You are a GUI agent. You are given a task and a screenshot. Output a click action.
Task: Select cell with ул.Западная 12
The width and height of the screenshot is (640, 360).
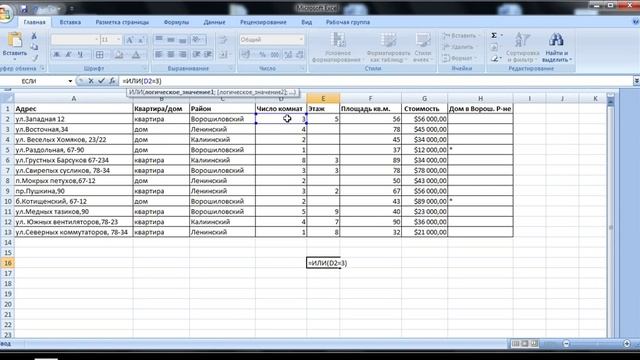click(x=74, y=119)
